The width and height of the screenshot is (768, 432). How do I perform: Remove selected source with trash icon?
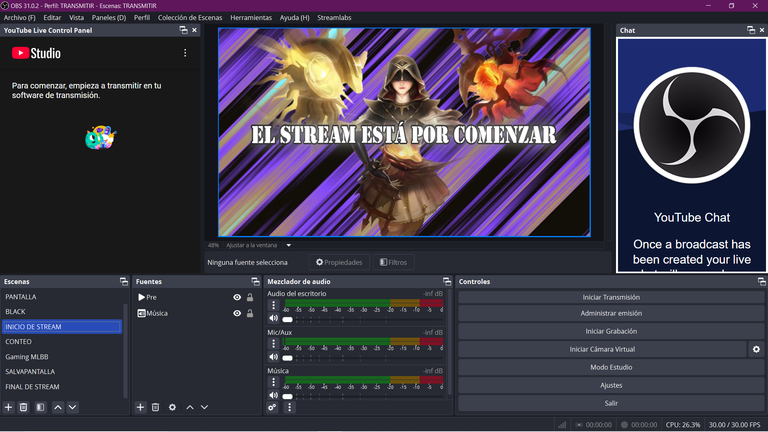click(x=155, y=407)
